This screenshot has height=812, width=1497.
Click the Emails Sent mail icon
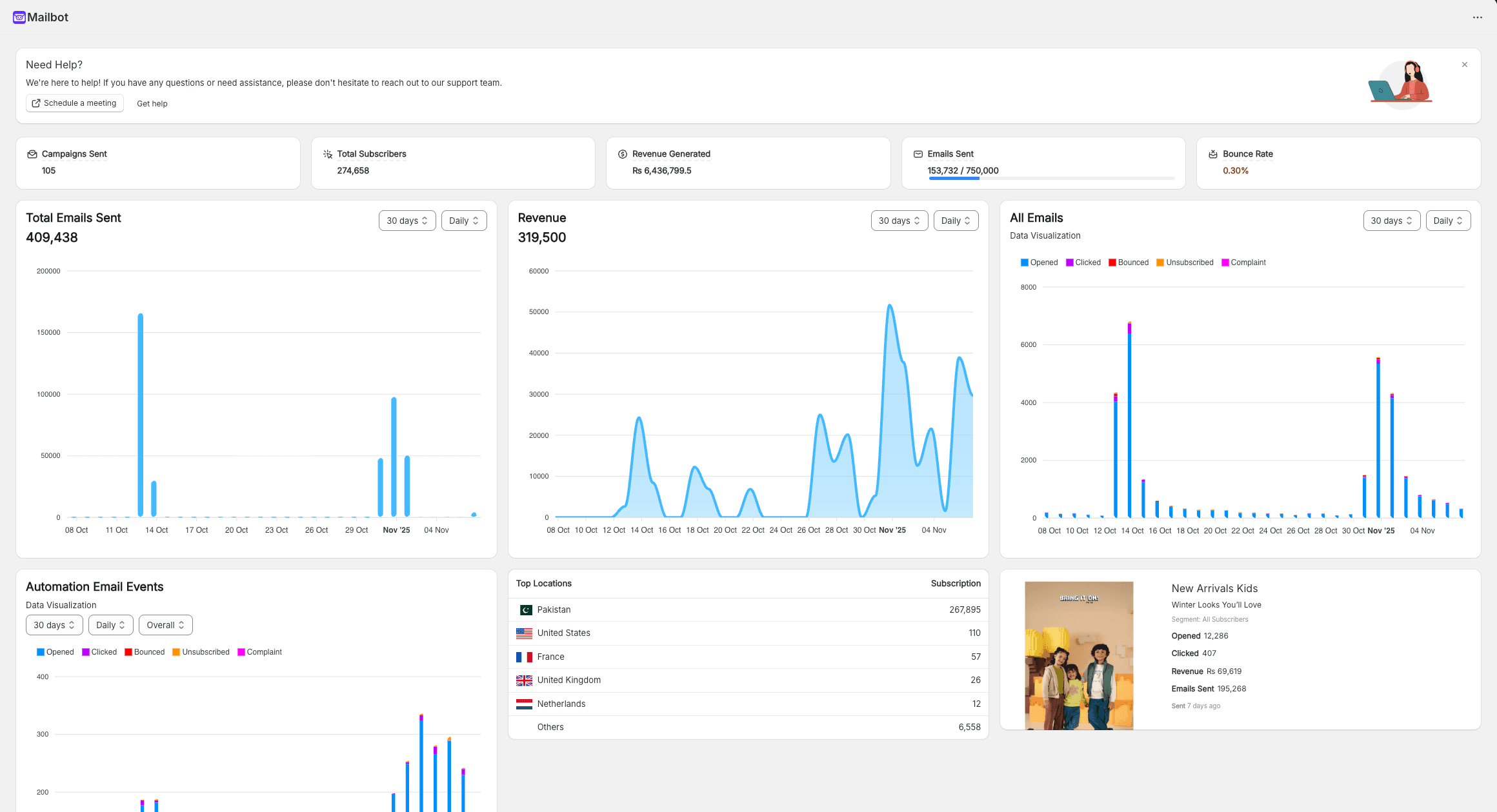[918, 154]
